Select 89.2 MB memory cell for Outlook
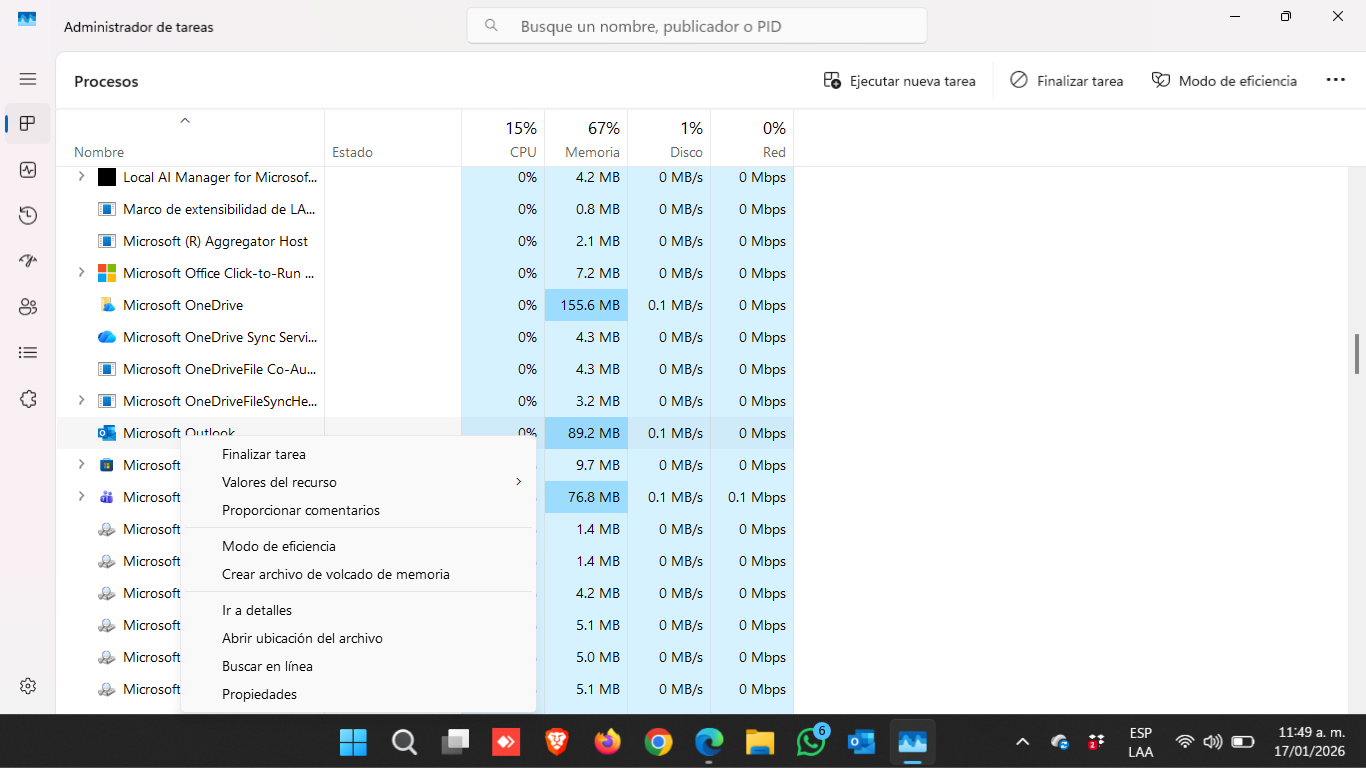The image size is (1366, 768). (x=586, y=433)
